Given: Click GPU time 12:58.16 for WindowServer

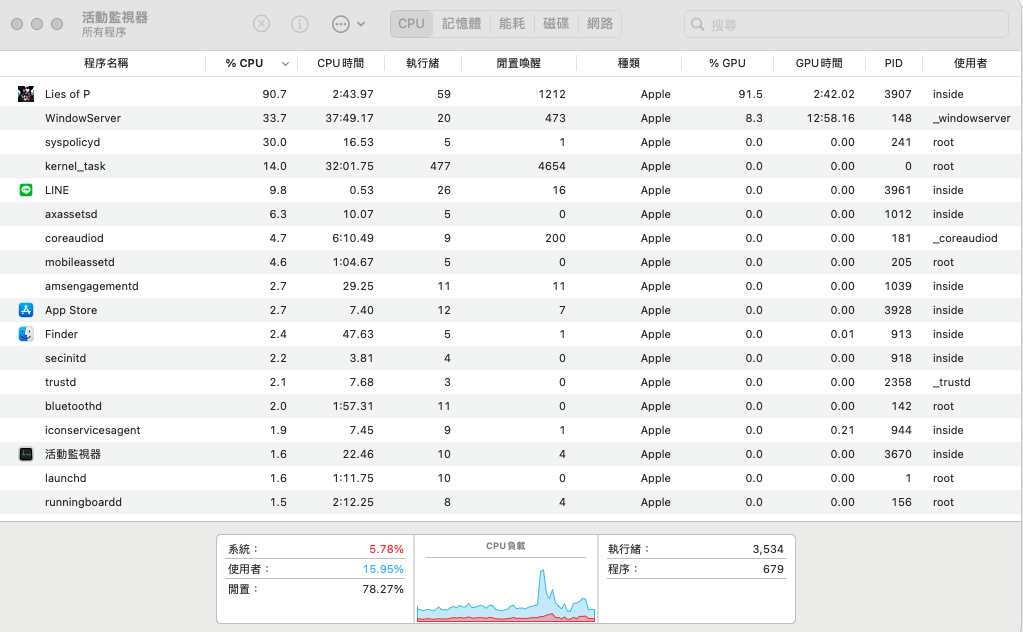Looking at the screenshot, I should point(830,118).
